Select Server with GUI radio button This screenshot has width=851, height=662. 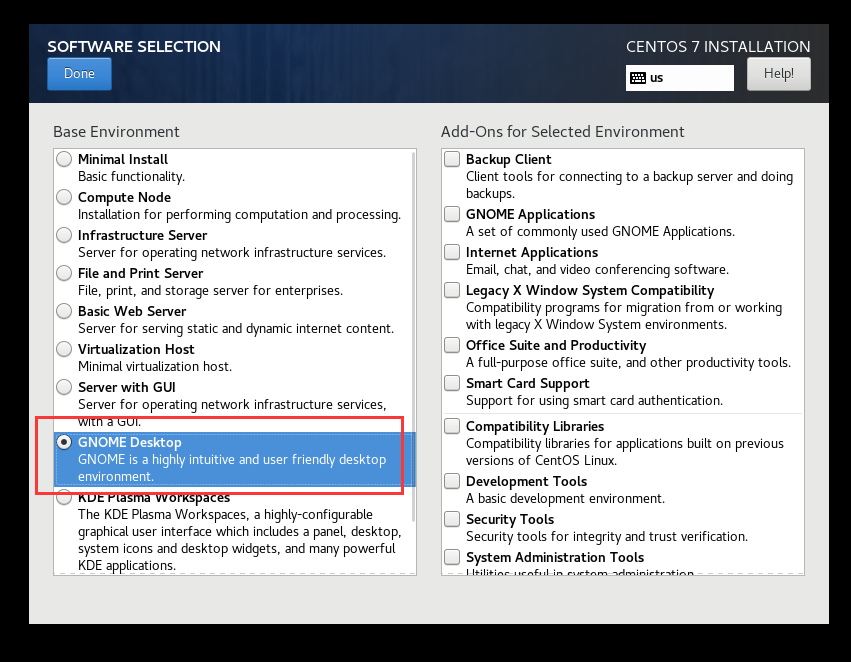tap(64, 387)
